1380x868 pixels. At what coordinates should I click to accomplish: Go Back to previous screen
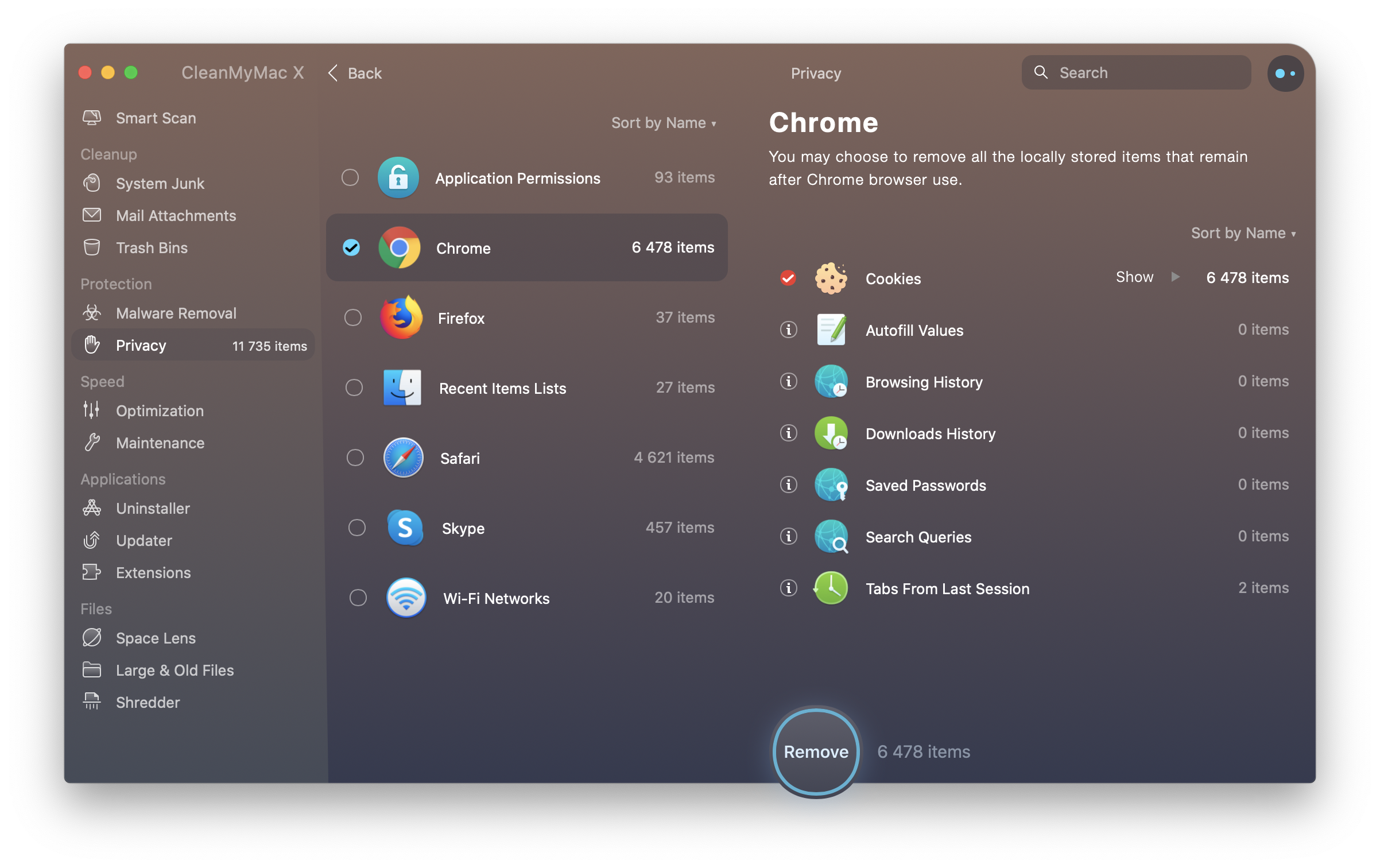click(x=355, y=73)
